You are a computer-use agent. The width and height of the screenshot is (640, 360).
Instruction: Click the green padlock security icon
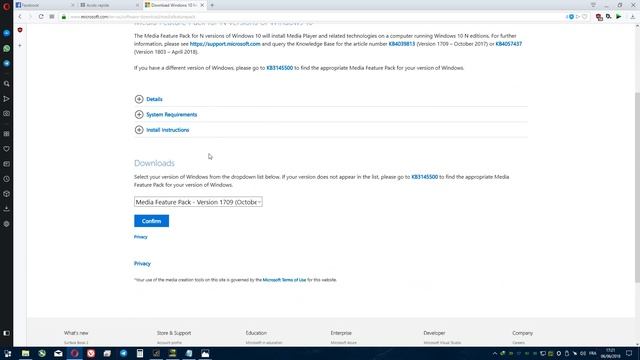[x=64, y=17]
